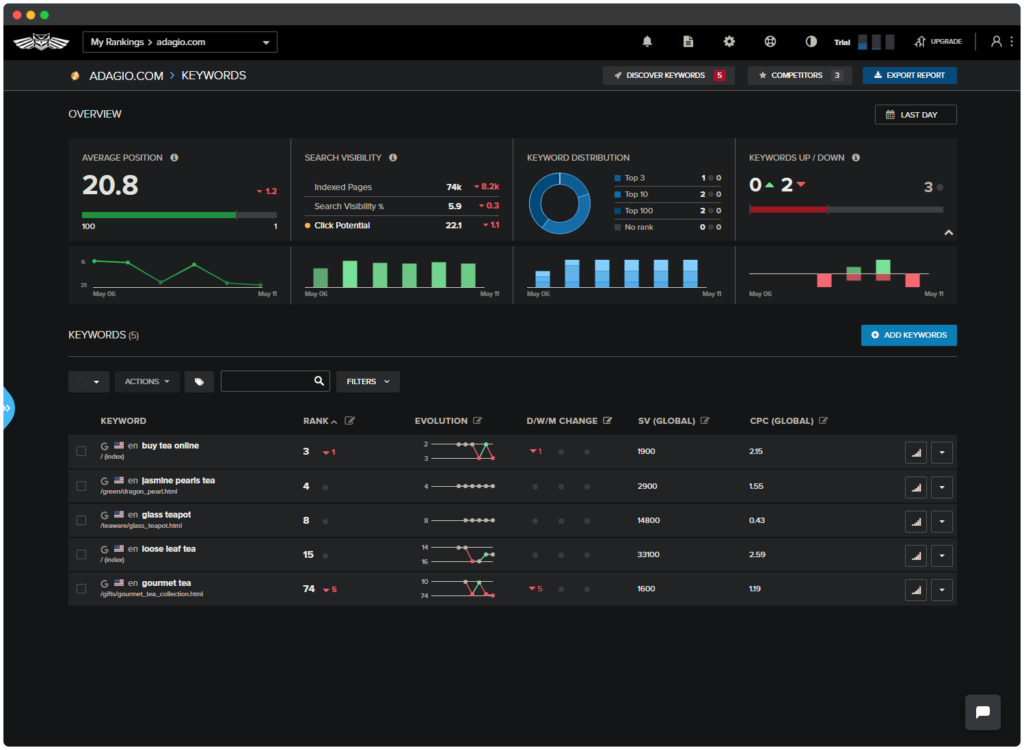Viewport: 1024px width, 750px height.
Task: Click Export Report
Action: click(x=910, y=76)
